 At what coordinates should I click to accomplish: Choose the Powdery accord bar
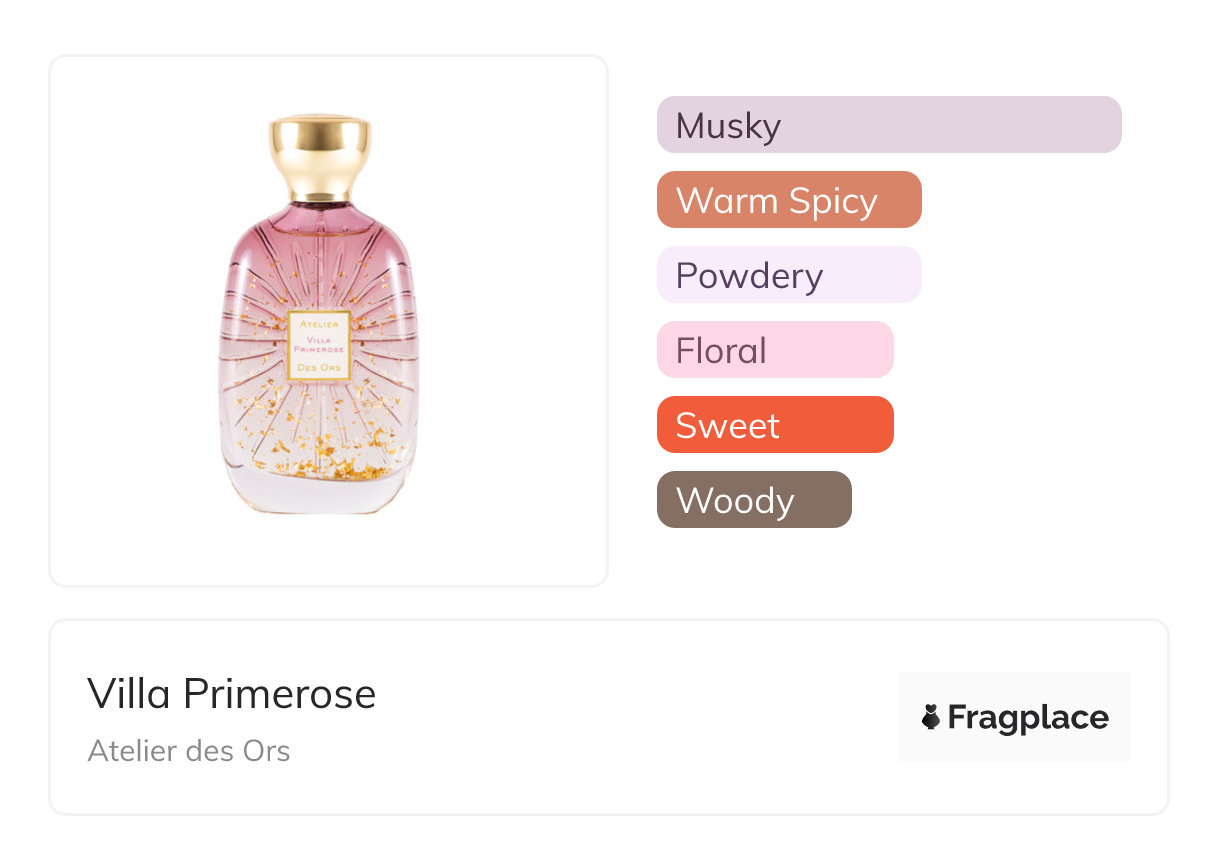point(789,275)
